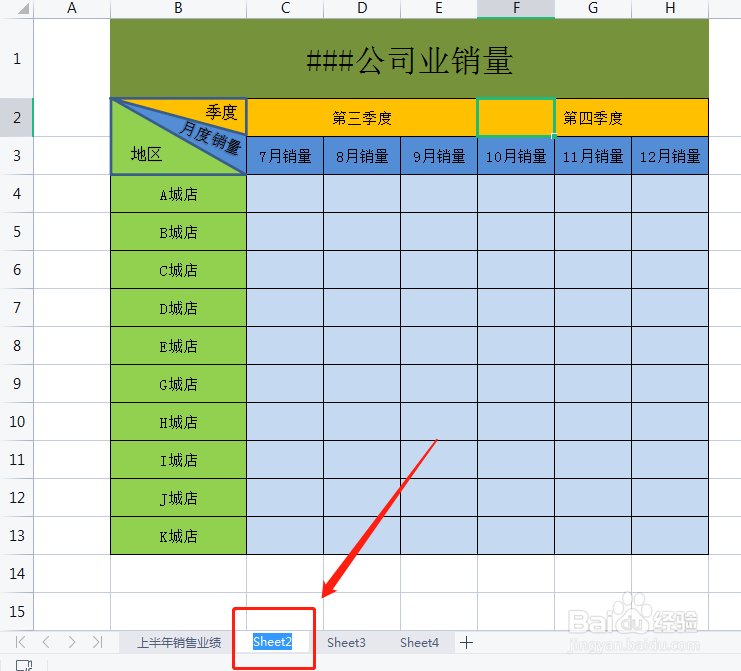Image resolution: width=741 pixels, height=671 pixels.
Task: Select the B城店 cell
Action: 178,232
